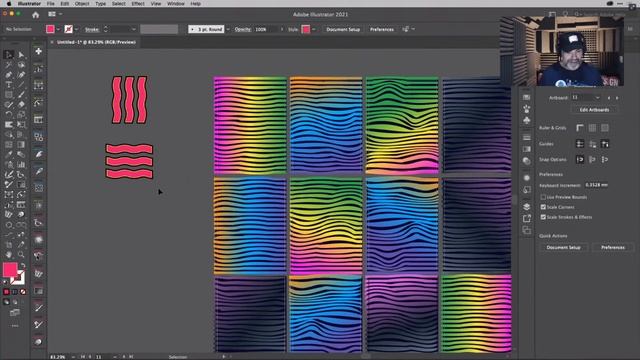
Task: Open the Edit Toolbar three-dots button
Action: point(15,326)
